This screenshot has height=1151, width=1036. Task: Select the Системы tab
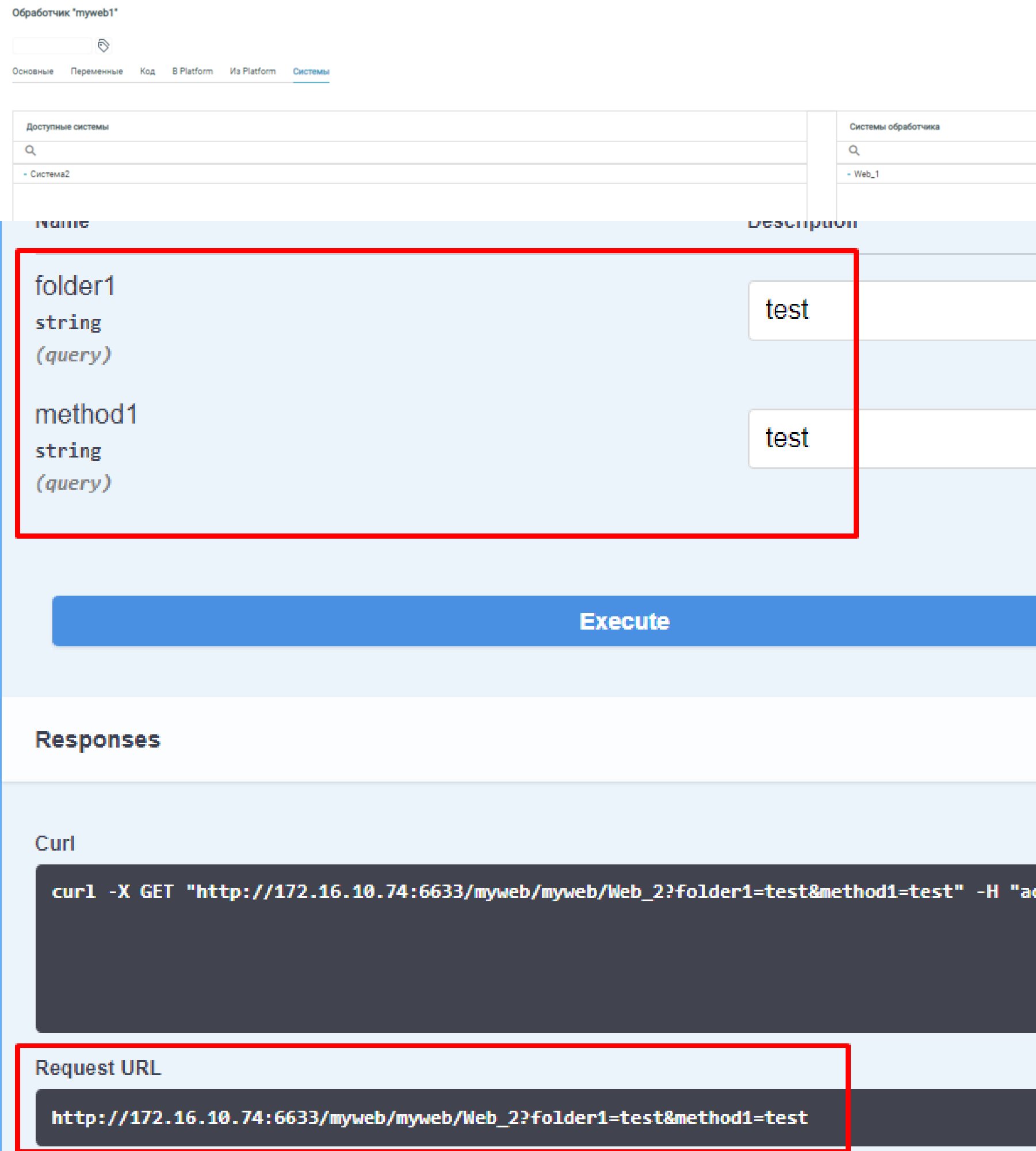pyautogui.click(x=311, y=71)
